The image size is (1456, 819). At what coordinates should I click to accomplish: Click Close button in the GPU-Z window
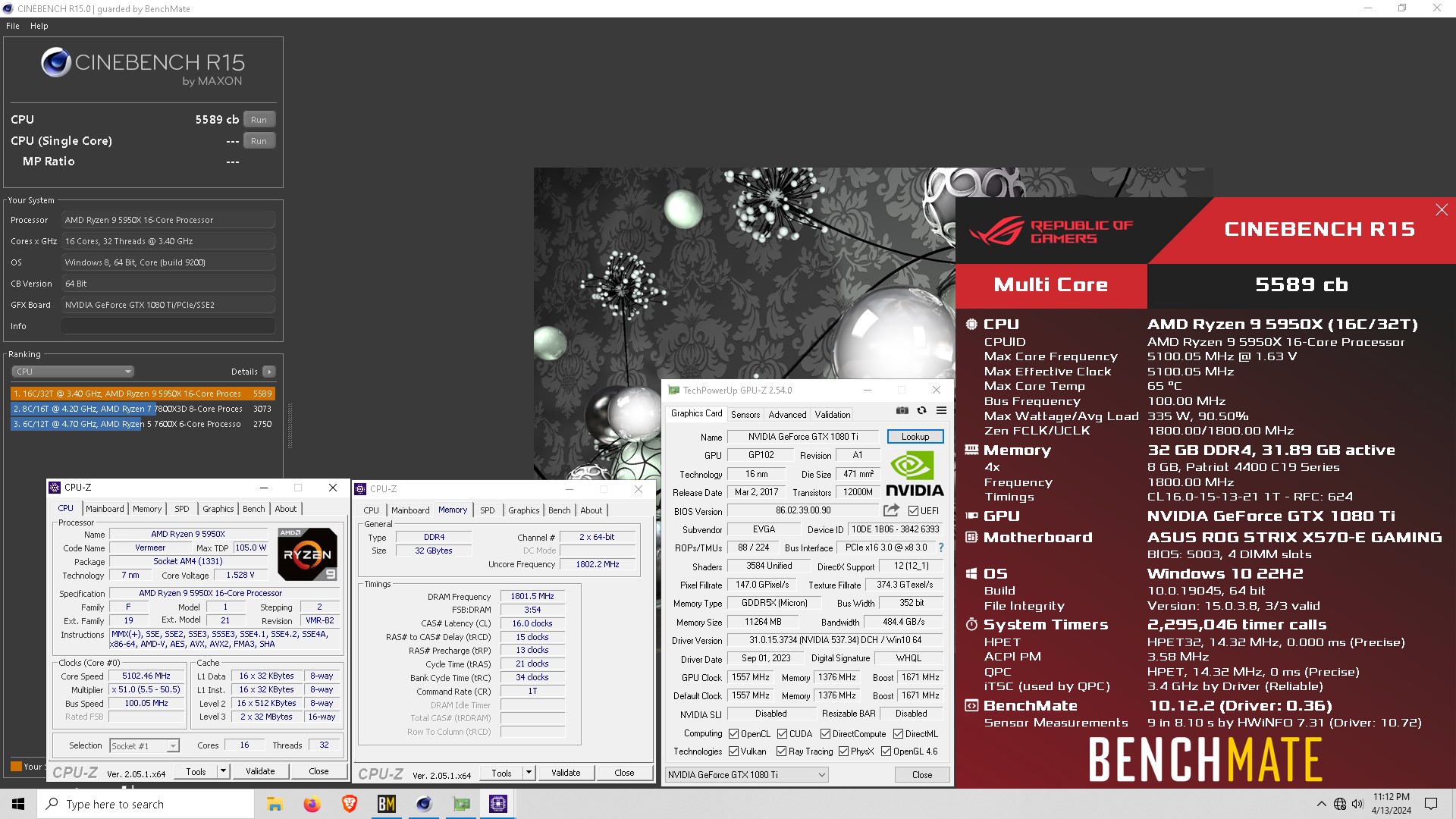click(x=922, y=775)
